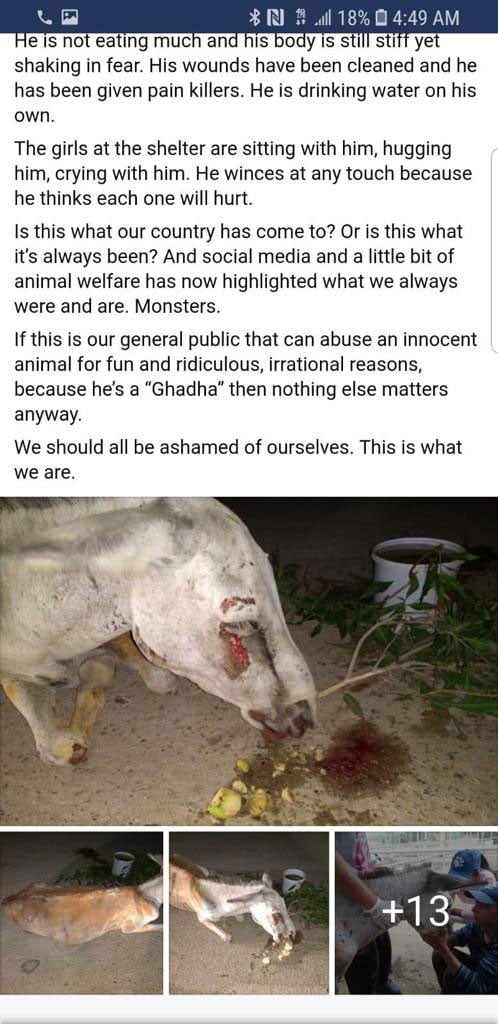Open the middle thumbnail with donkey and cup
The height and width of the screenshot is (1024, 498).
[249, 912]
